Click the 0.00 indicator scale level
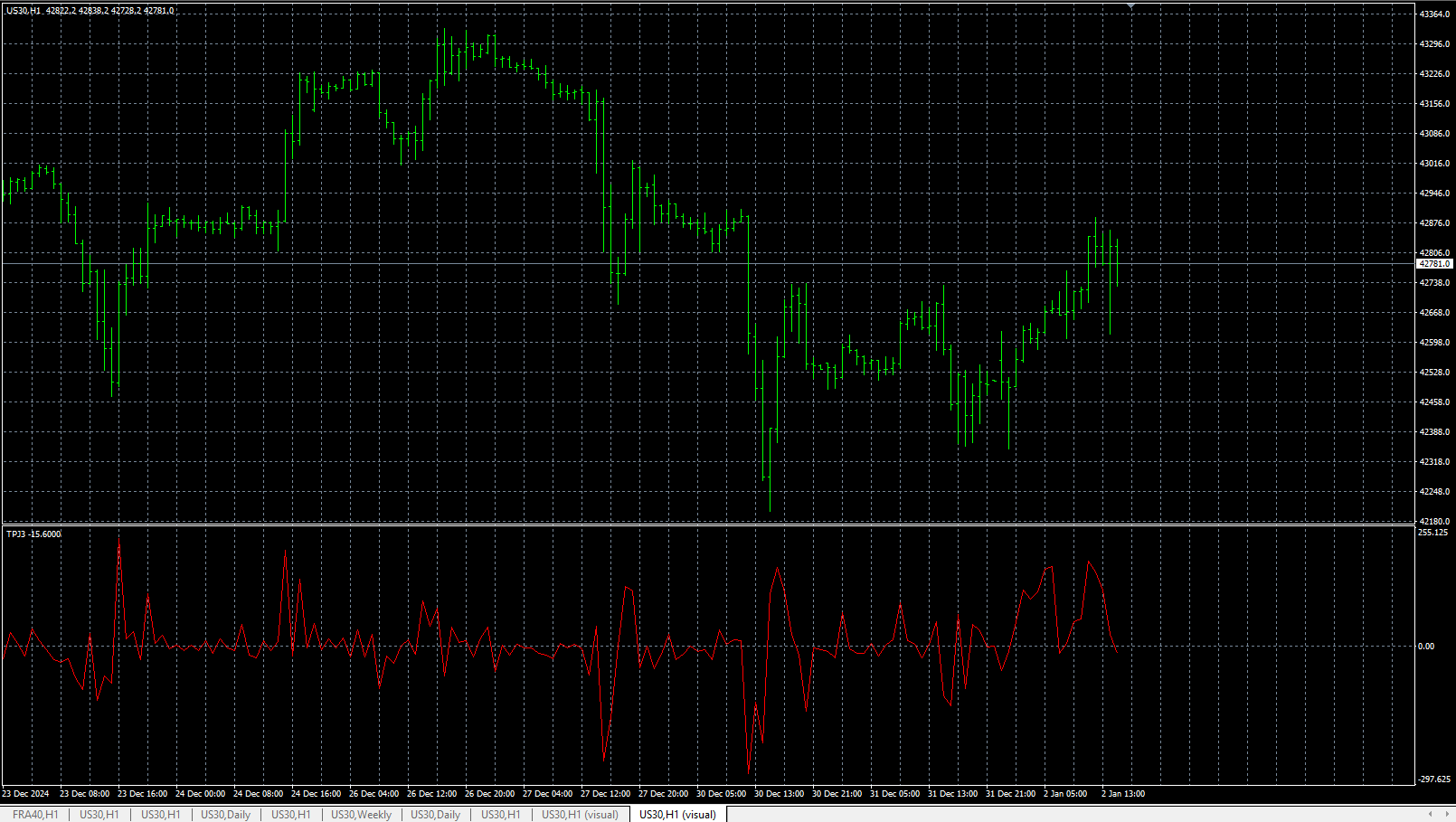This screenshot has height=822, width=1456. (x=1426, y=647)
